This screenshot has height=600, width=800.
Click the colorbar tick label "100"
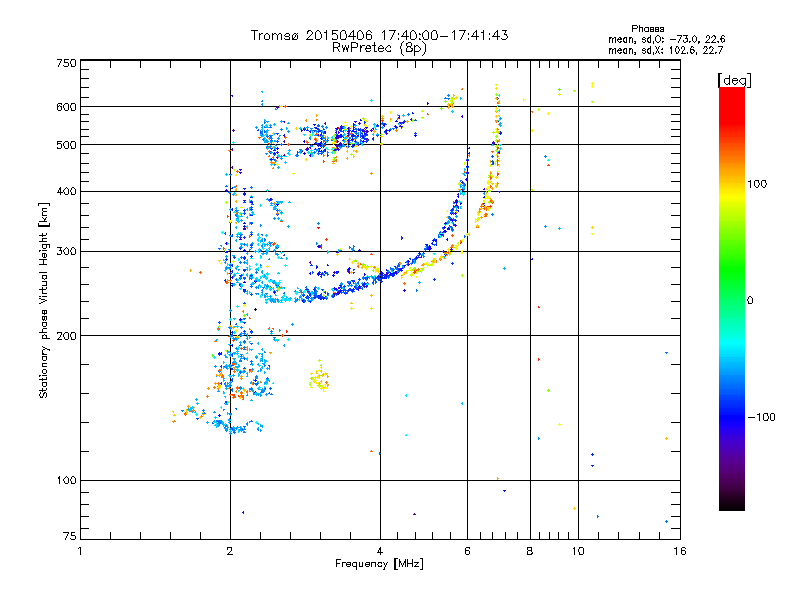(x=757, y=184)
